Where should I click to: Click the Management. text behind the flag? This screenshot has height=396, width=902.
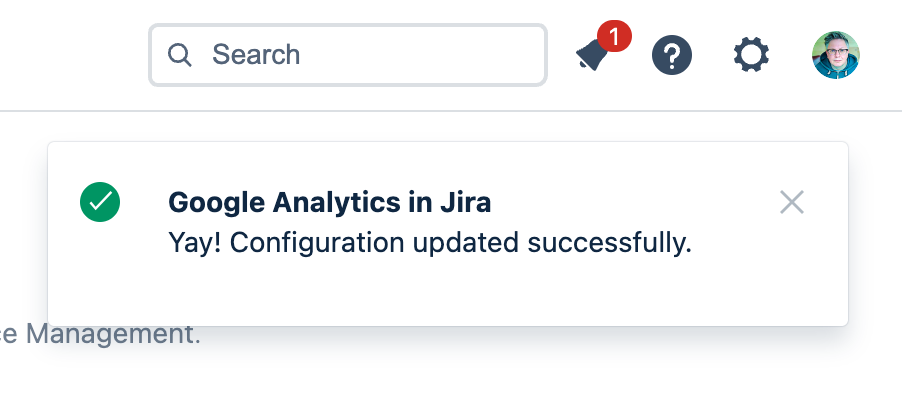click(113, 334)
